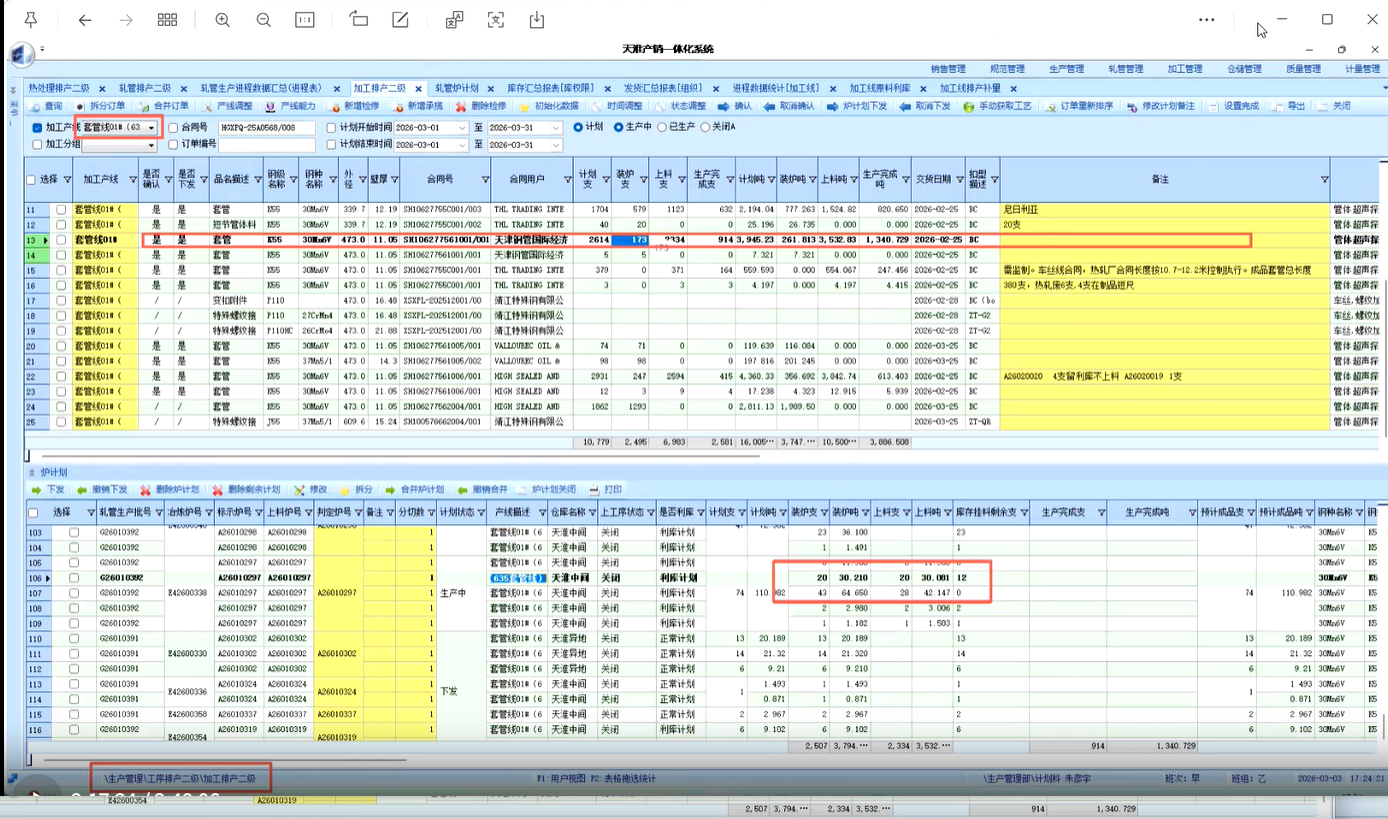Click the 查询 search toolbar icon
This screenshot has width=1388, height=819.
[35, 106]
